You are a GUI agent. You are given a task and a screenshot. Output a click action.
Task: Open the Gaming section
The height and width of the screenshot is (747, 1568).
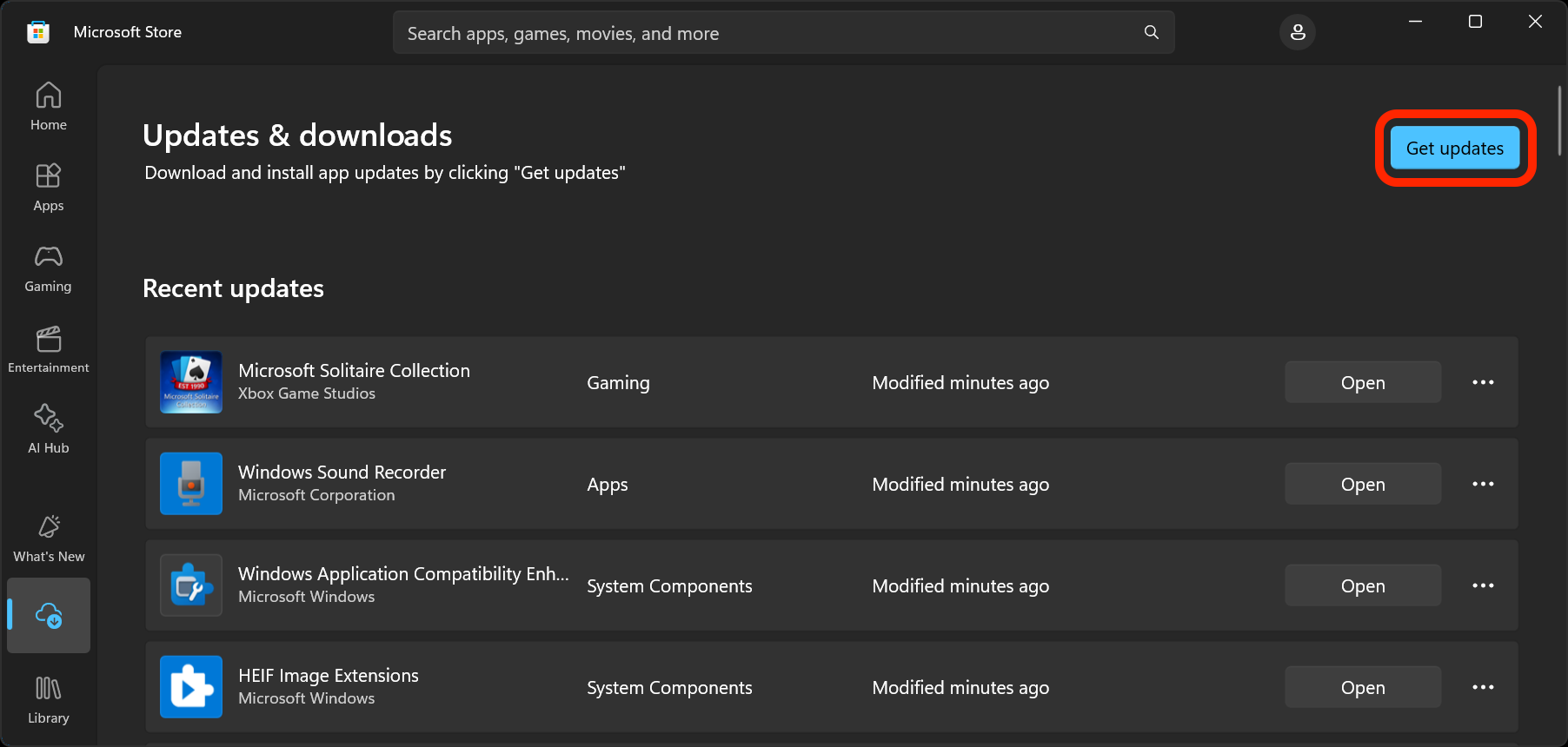(x=49, y=268)
